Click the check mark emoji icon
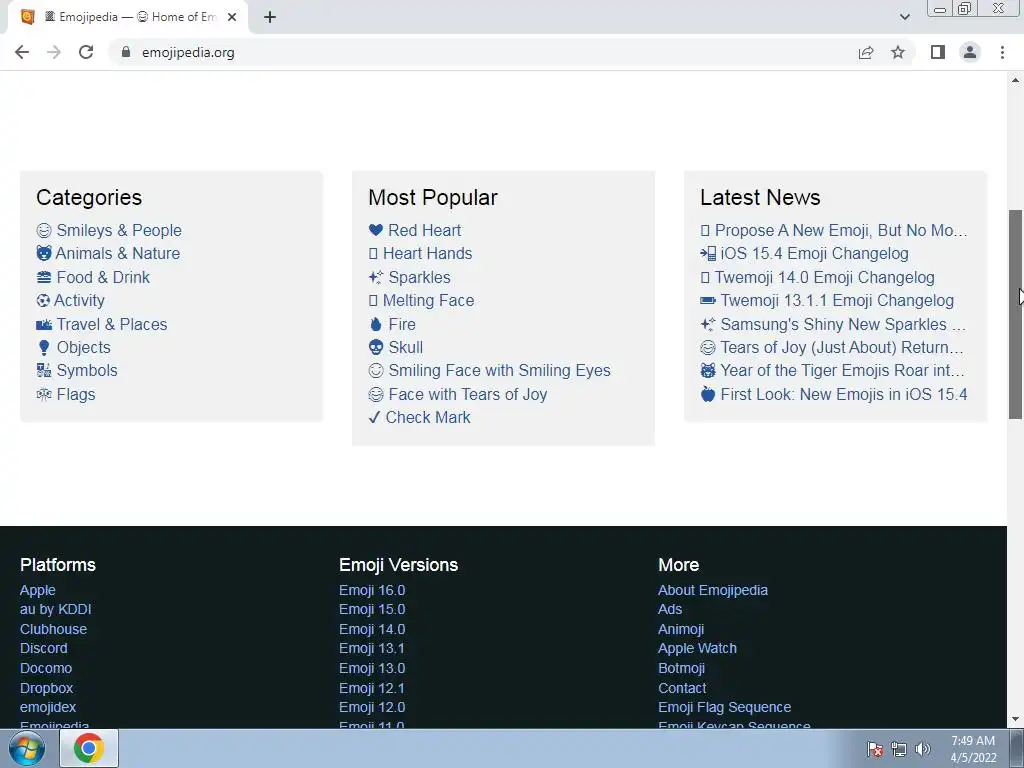1024x768 pixels. [x=374, y=417]
